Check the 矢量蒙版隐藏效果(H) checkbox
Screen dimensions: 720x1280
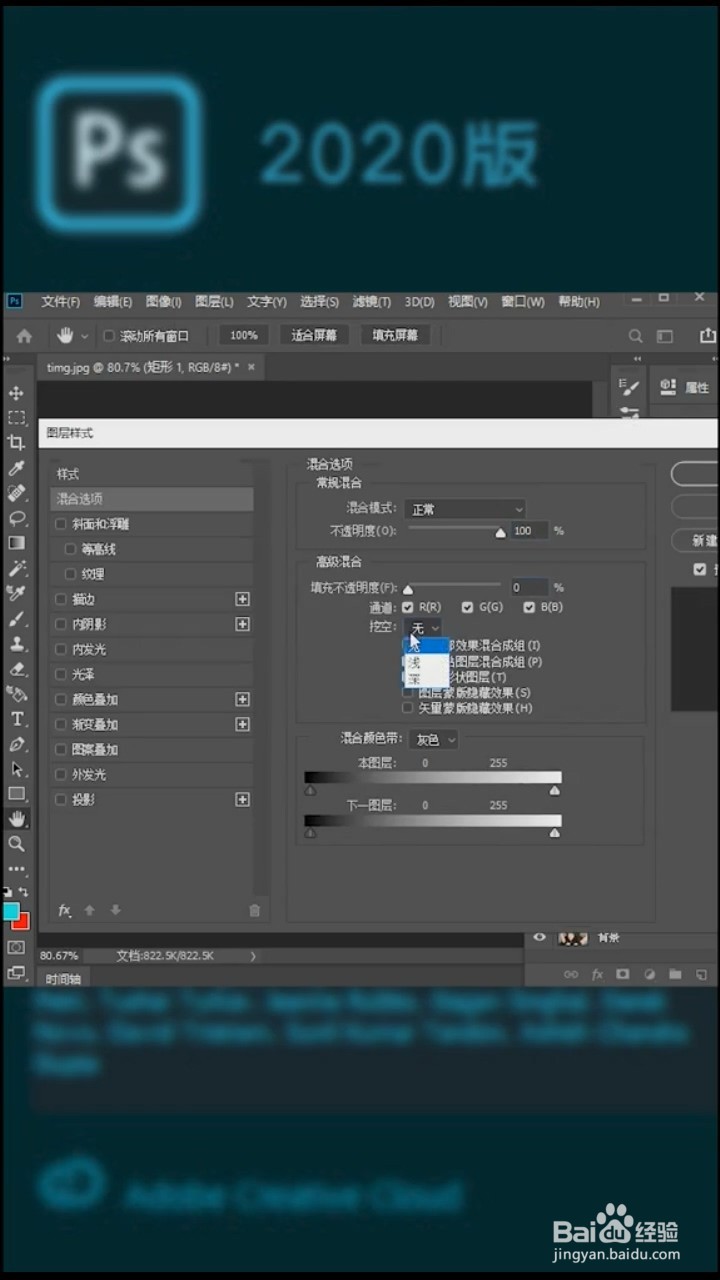tap(407, 708)
